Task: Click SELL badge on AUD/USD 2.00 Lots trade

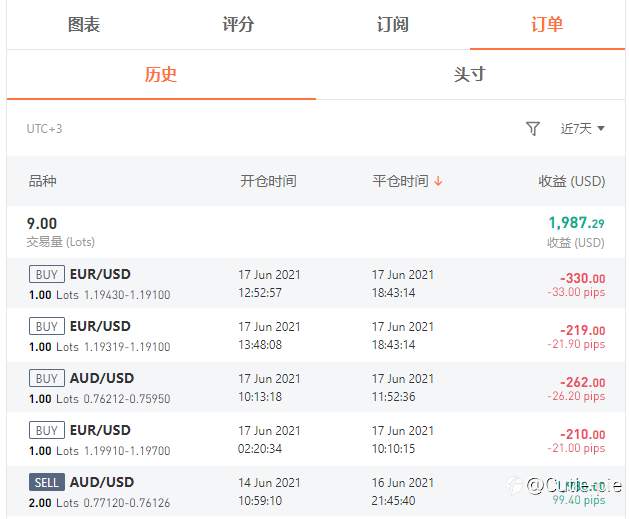Action: (x=47, y=482)
